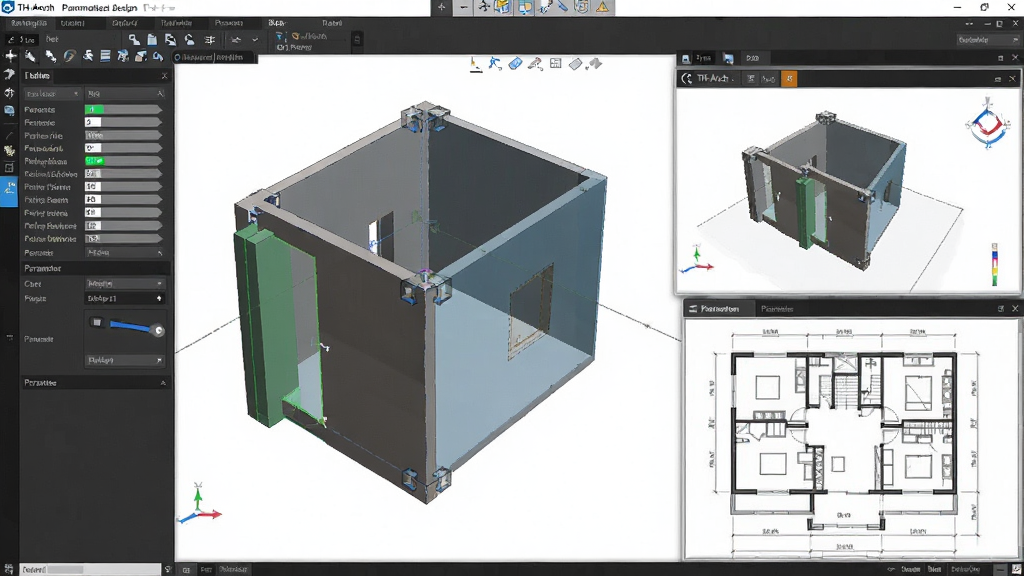Click the plus button in top center toolbar
Screen dimensions: 1024x576
click(x=441, y=7)
